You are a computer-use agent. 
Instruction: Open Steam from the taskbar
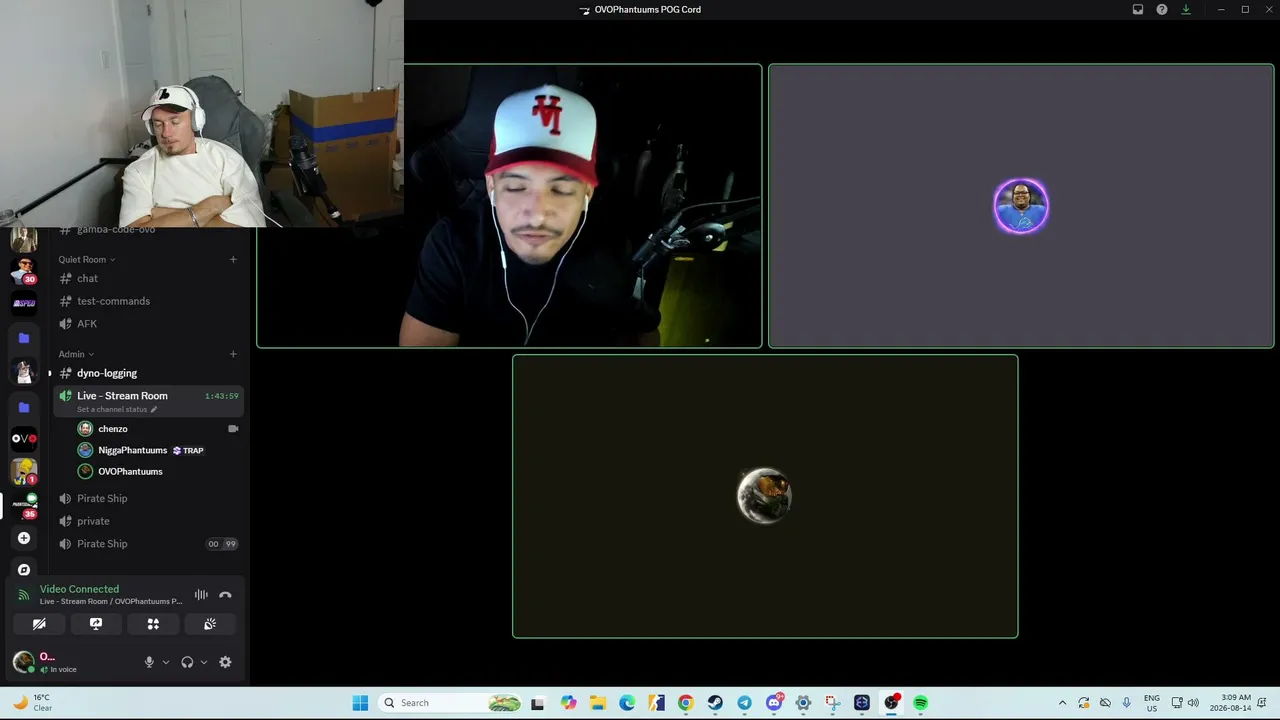715,703
